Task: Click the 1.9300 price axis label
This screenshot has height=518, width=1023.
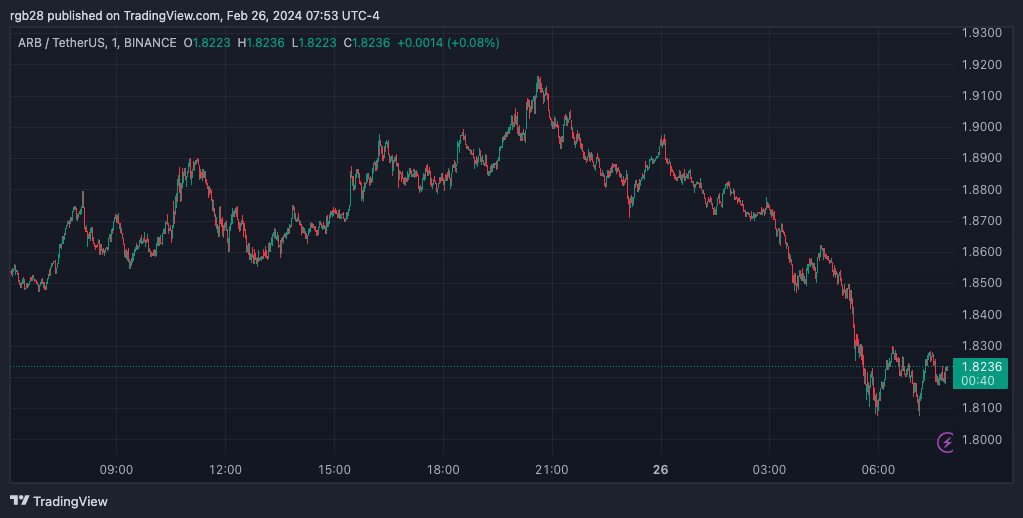Action: (980, 33)
